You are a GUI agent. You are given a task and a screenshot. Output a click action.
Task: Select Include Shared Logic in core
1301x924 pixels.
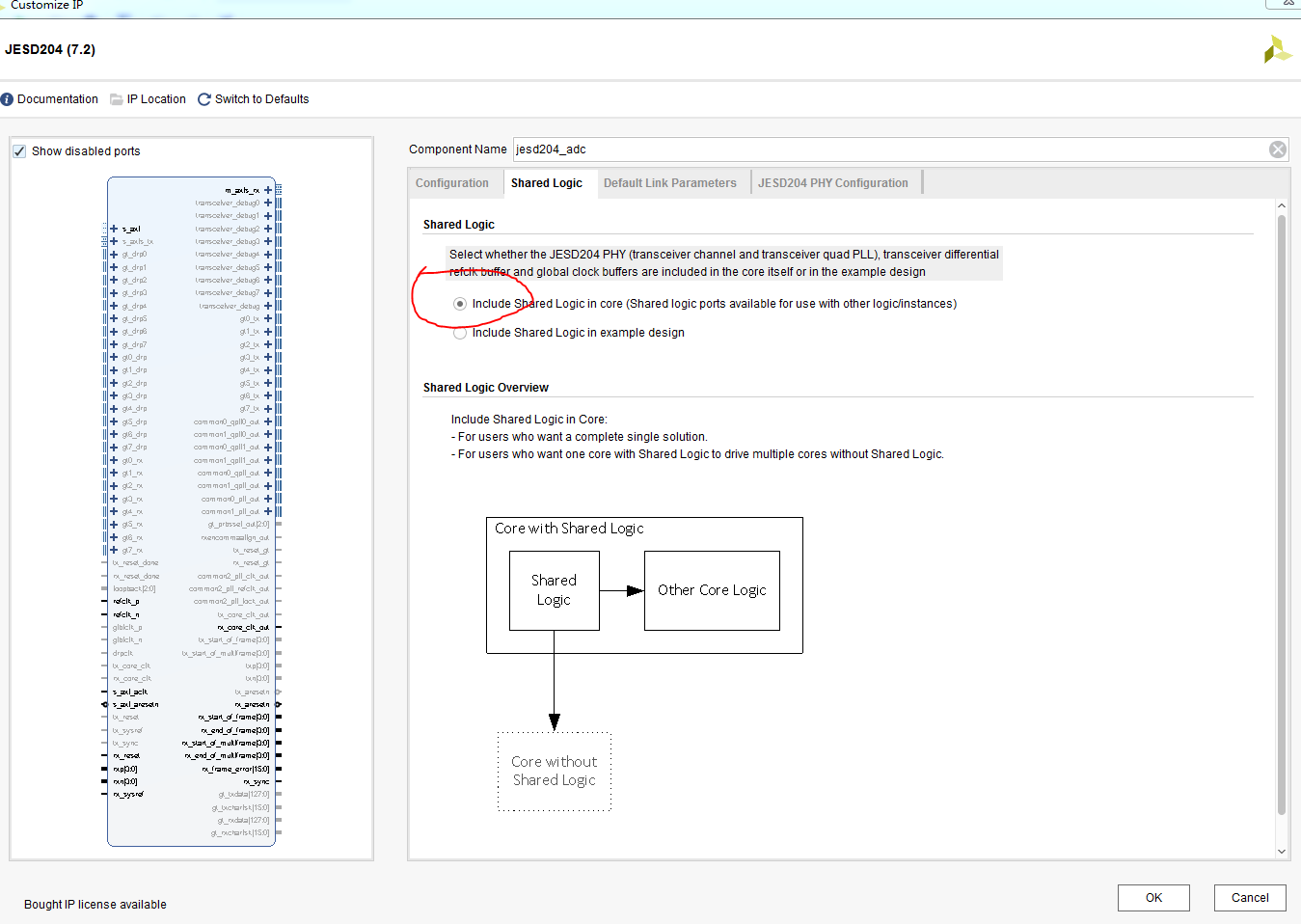click(x=460, y=304)
